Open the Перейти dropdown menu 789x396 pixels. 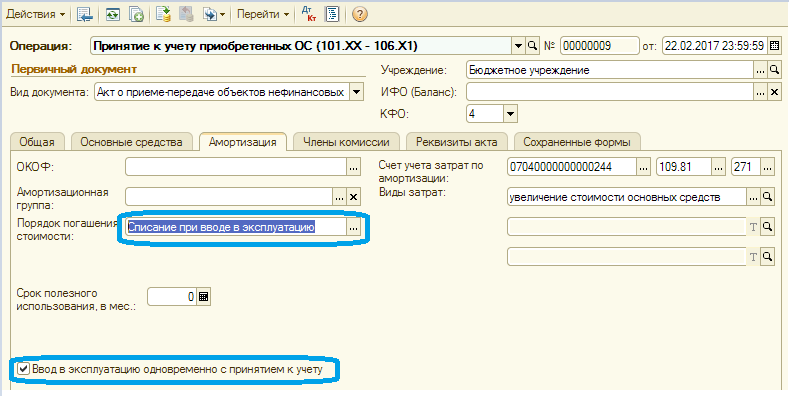[x=263, y=15]
